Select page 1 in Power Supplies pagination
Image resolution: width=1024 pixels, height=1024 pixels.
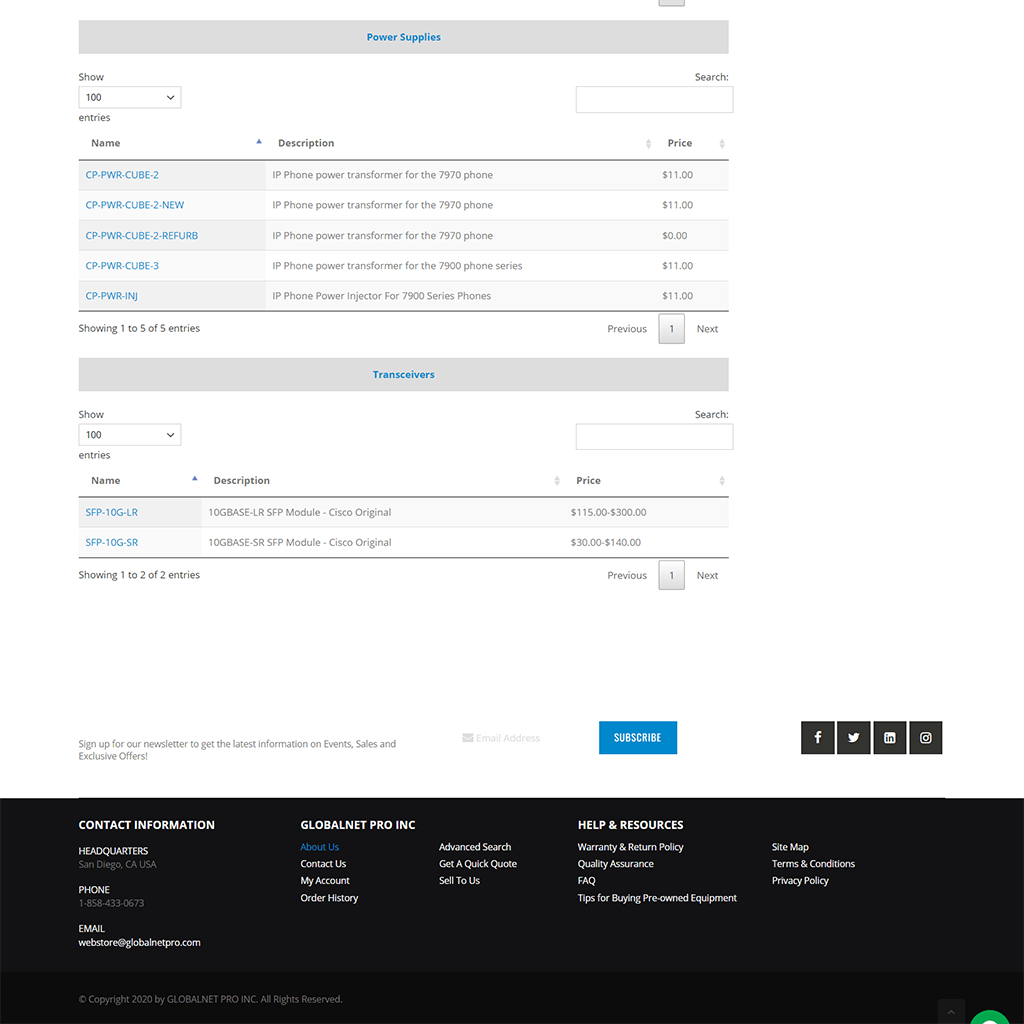(671, 328)
